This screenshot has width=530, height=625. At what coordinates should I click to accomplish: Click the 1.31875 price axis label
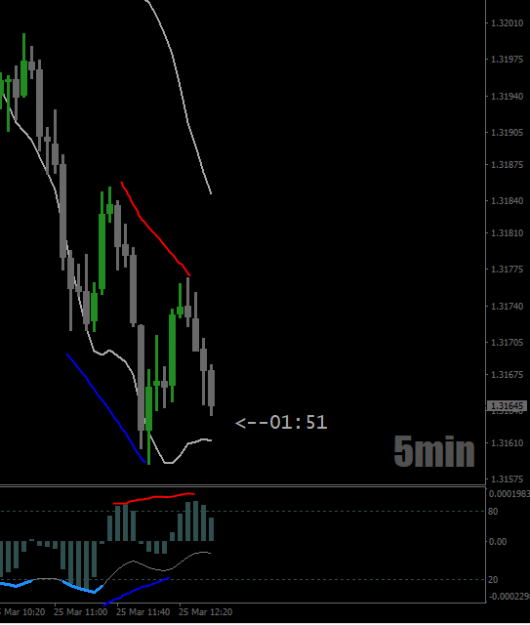click(507, 165)
